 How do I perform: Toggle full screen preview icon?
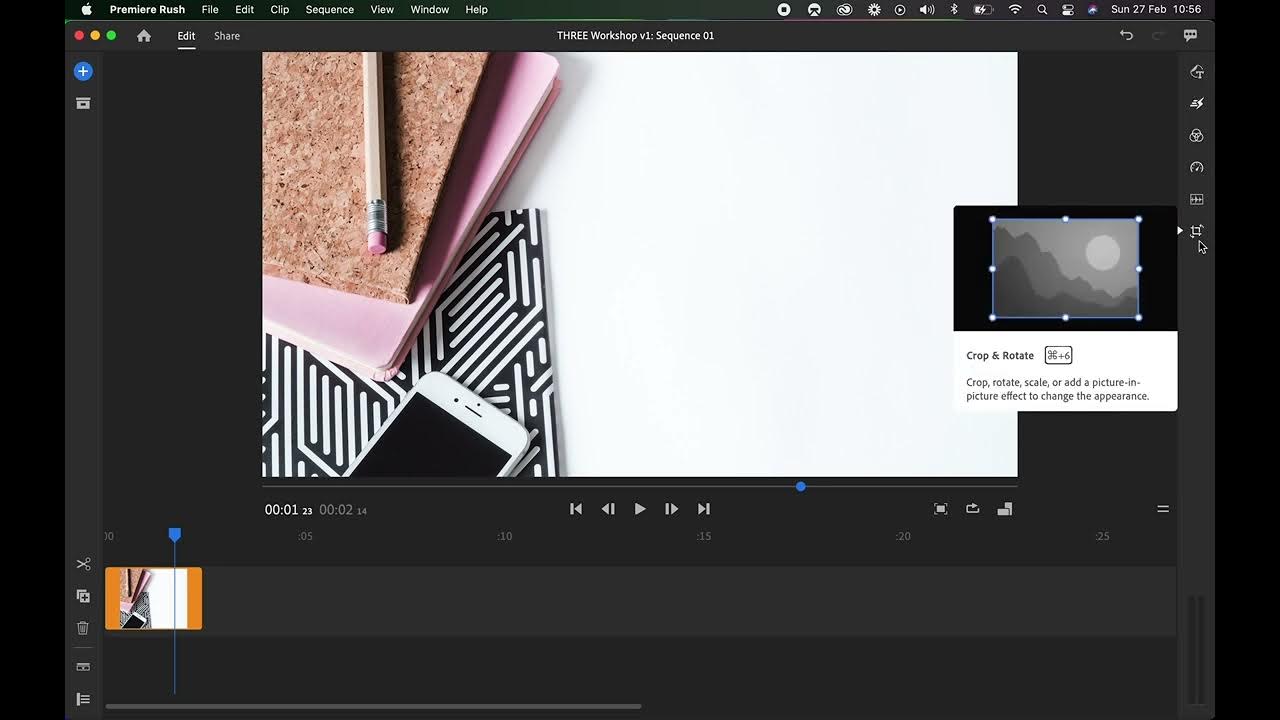tap(940, 509)
